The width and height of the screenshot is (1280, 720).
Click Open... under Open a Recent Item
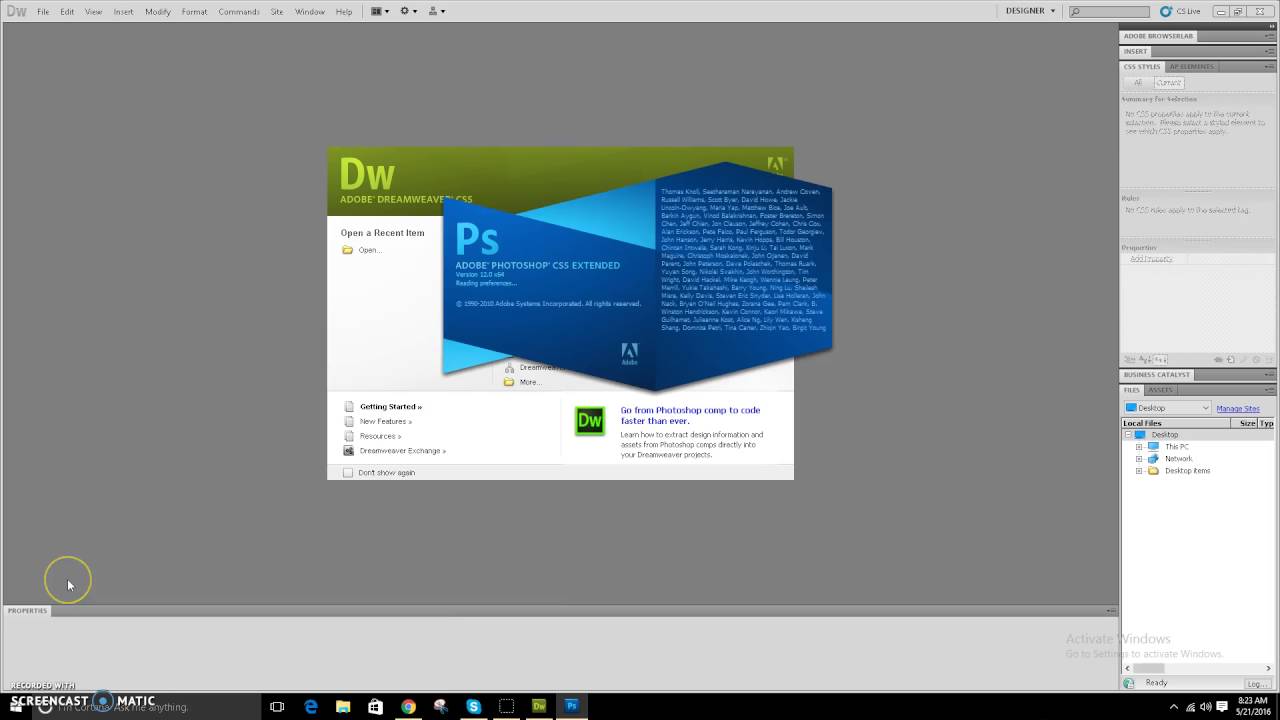370,250
